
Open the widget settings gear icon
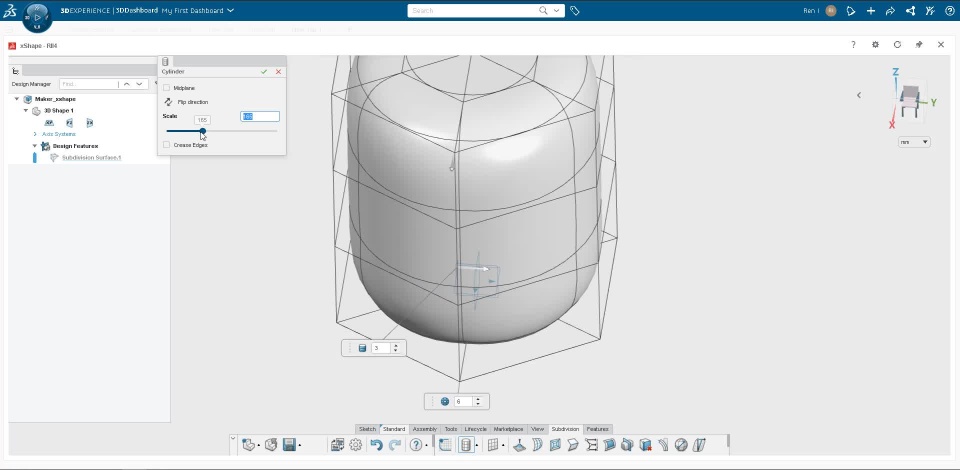[876, 45]
